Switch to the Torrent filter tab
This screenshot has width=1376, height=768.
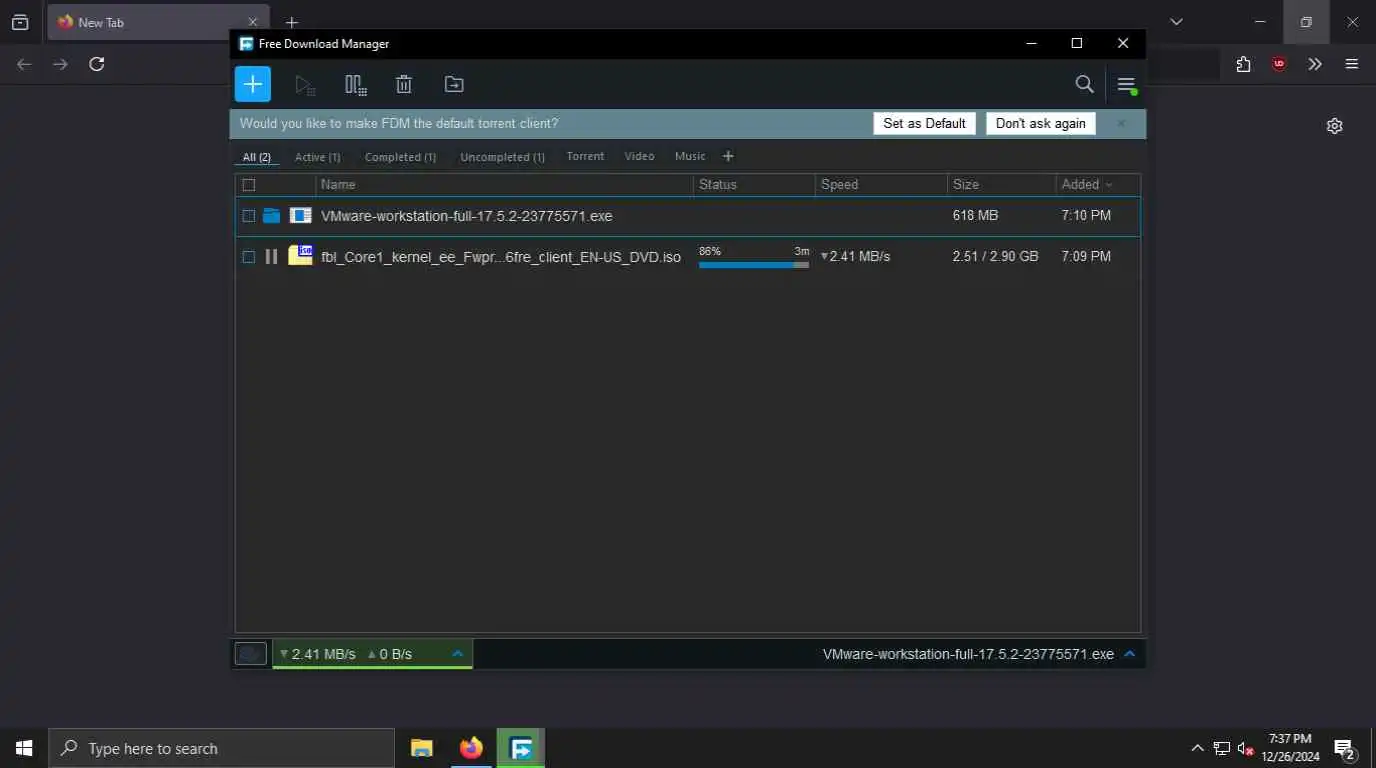tap(585, 156)
